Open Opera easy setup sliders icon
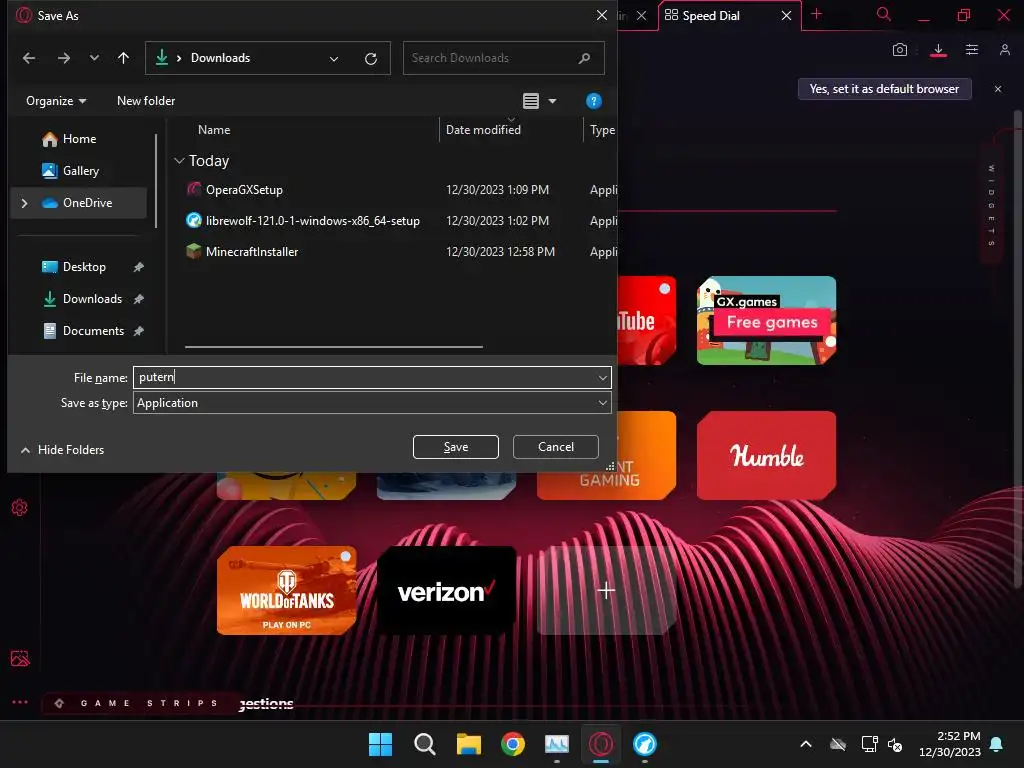The width and height of the screenshot is (1024, 768). pyautogui.click(x=972, y=50)
